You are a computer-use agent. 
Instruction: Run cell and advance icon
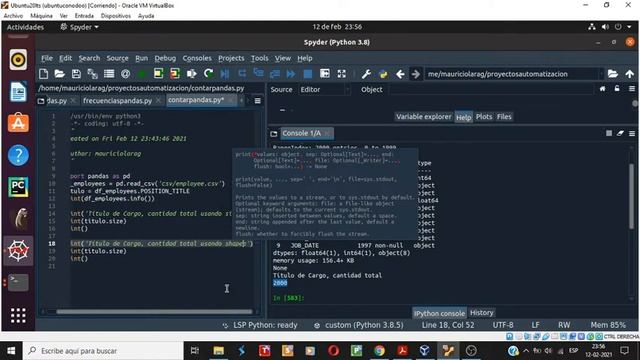tap(175, 74)
